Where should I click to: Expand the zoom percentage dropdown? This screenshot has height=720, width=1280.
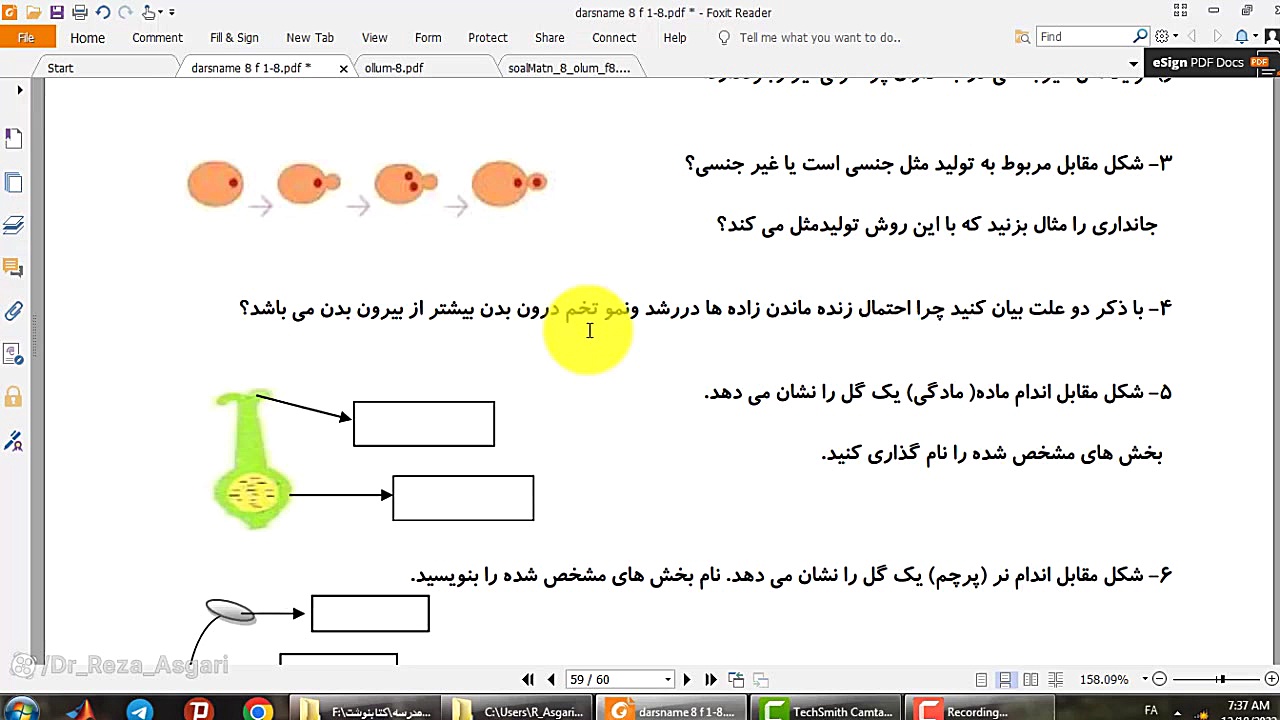tap(1143, 680)
